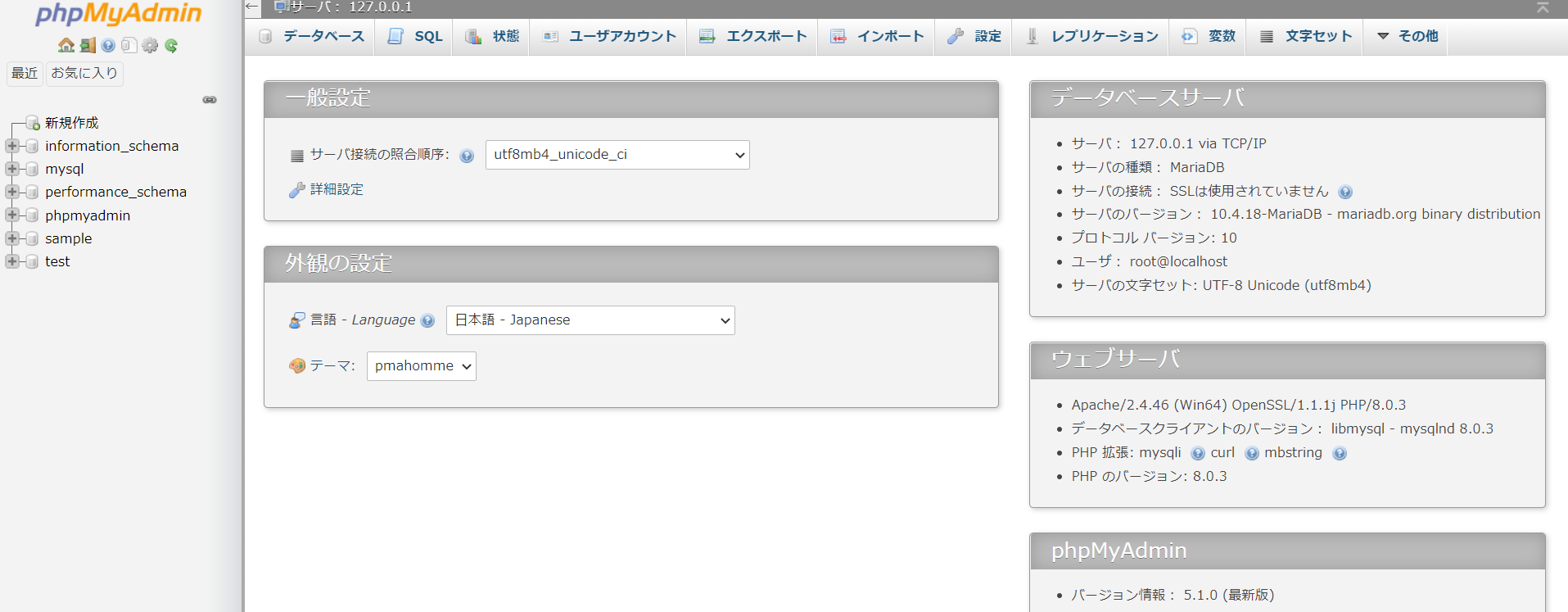Open the server connection collation dropdown

point(617,155)
